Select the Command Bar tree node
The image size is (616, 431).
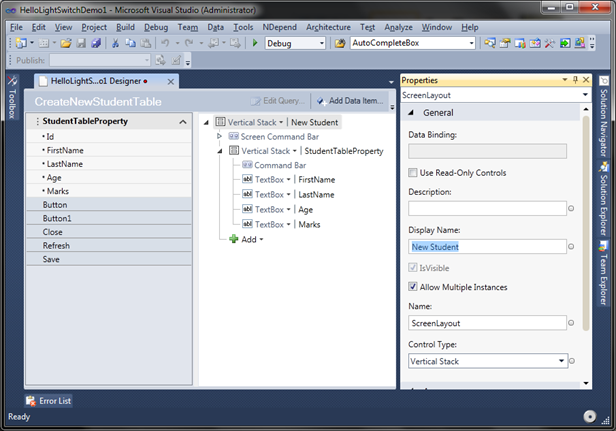(274, 165)
